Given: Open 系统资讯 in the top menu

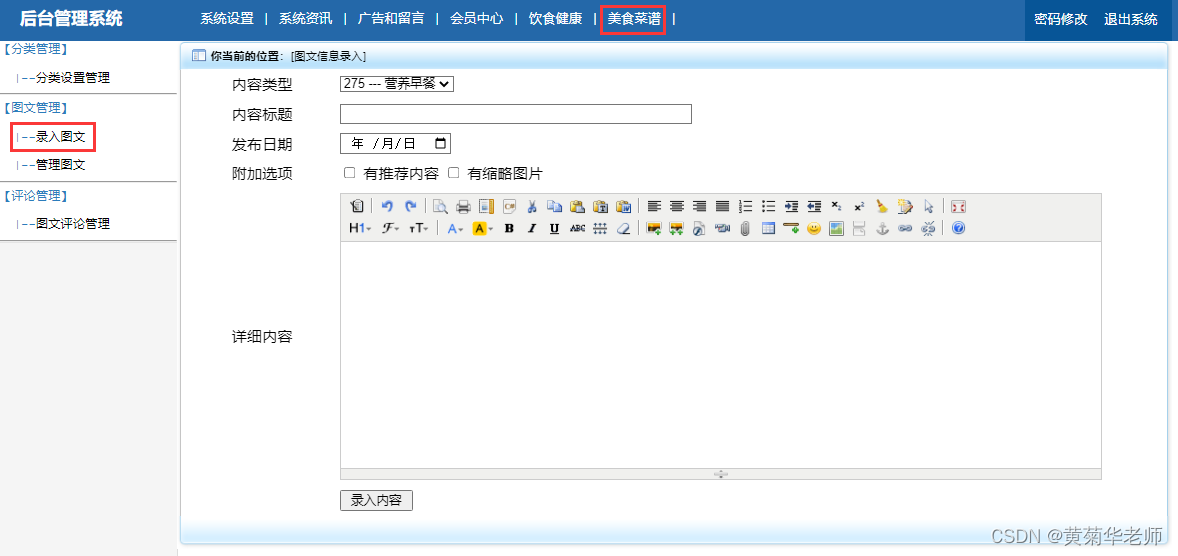Looking at the screenshot, I should coord(305,19).
